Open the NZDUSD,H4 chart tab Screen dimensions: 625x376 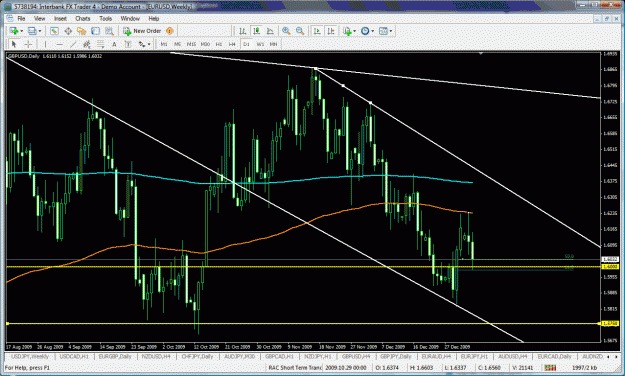point(156,356)
